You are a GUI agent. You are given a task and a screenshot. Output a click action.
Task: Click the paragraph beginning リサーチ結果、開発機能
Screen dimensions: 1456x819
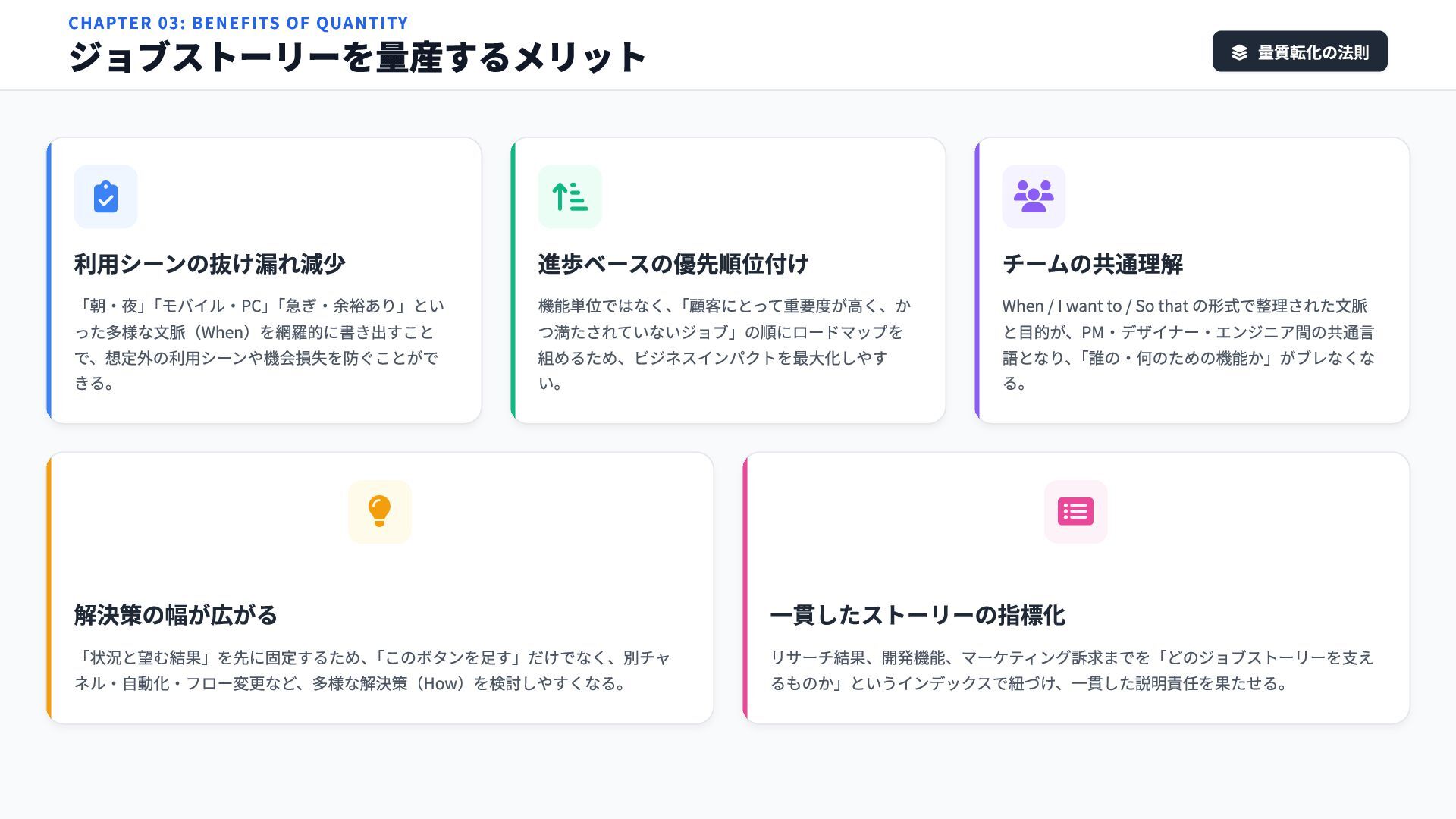click(x=1071, y=670)
